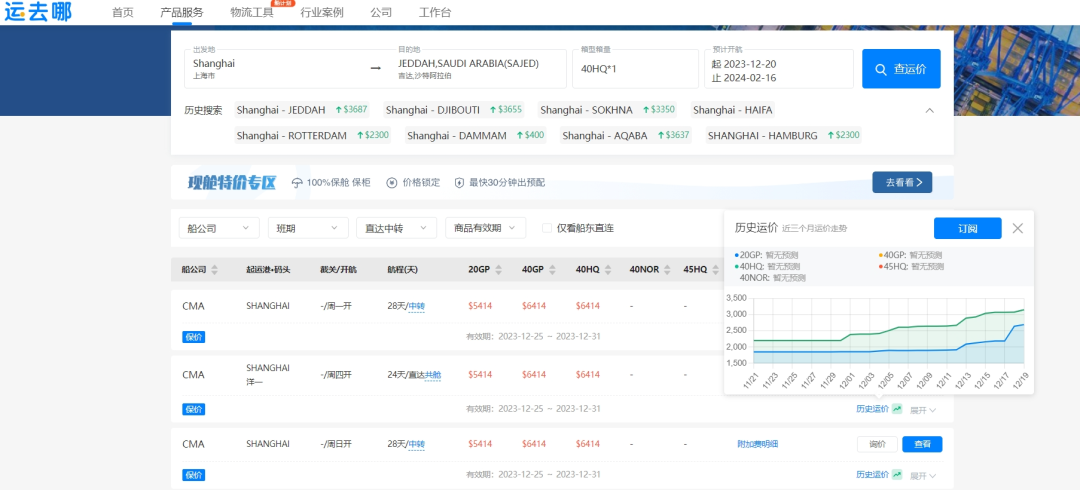The image size is (1080, 490).
Task: Click the 查运价 search button
Action: coord(901,68)
